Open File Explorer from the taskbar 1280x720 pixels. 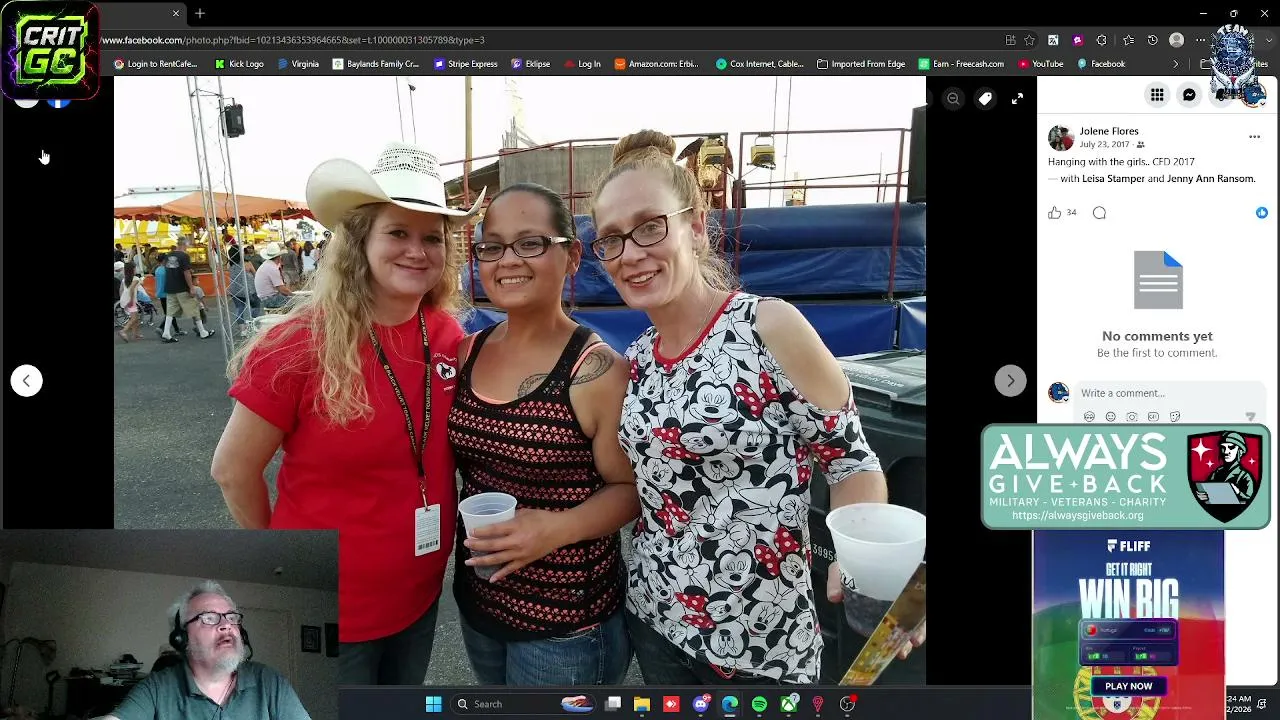642,704
